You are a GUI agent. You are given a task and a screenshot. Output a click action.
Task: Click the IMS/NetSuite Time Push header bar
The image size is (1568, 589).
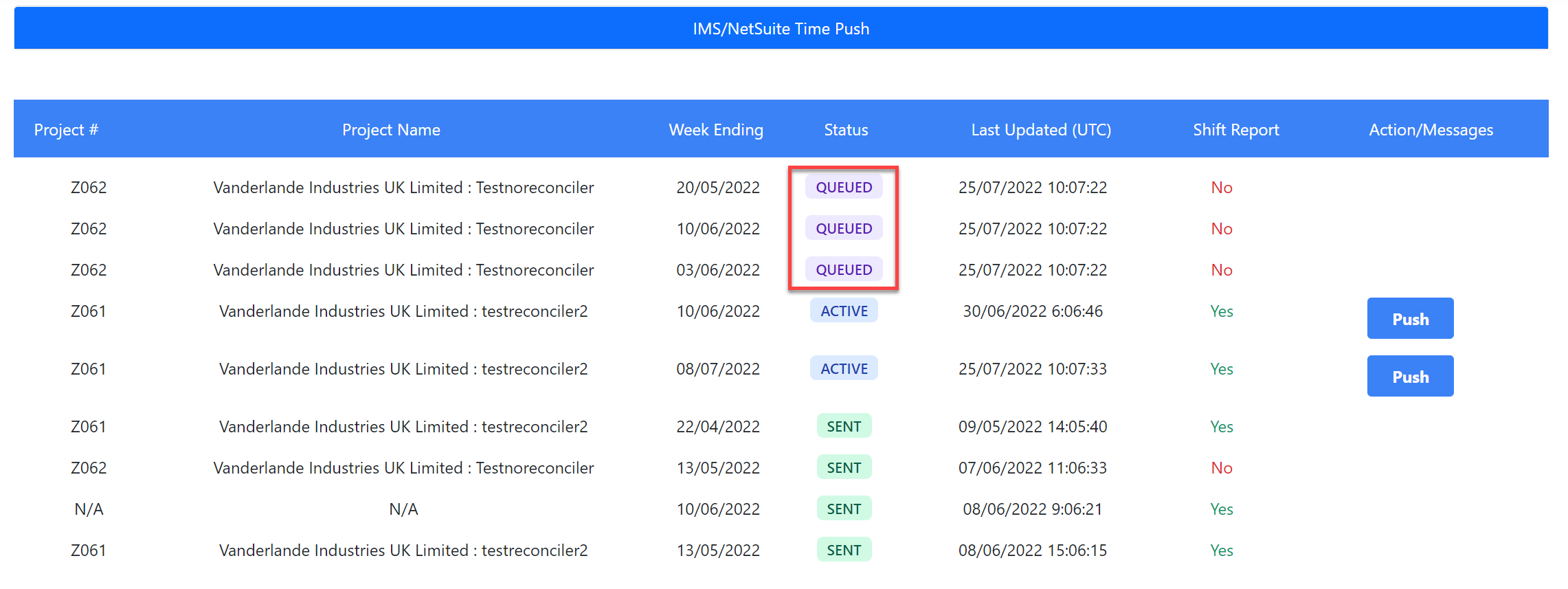click(781, 28)
